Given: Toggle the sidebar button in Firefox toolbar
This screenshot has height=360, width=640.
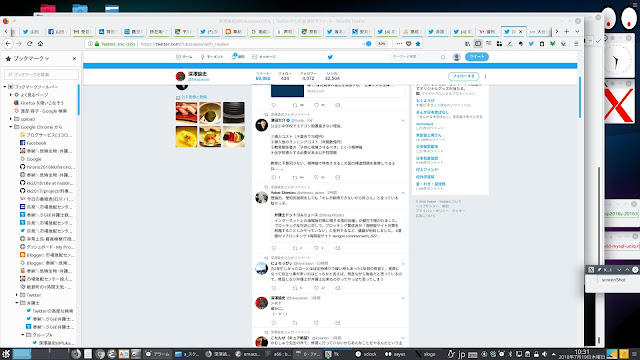Looking at the screenshot, I should [478, 43].
